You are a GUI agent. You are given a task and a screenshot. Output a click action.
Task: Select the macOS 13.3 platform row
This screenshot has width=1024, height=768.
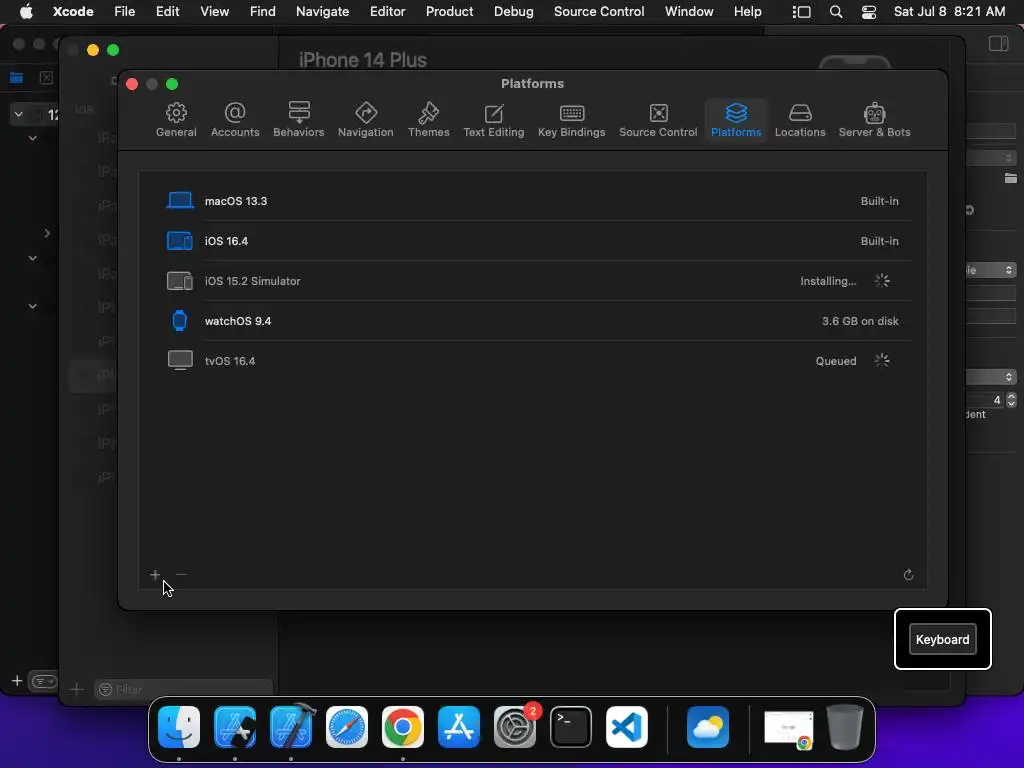point(532,200)
